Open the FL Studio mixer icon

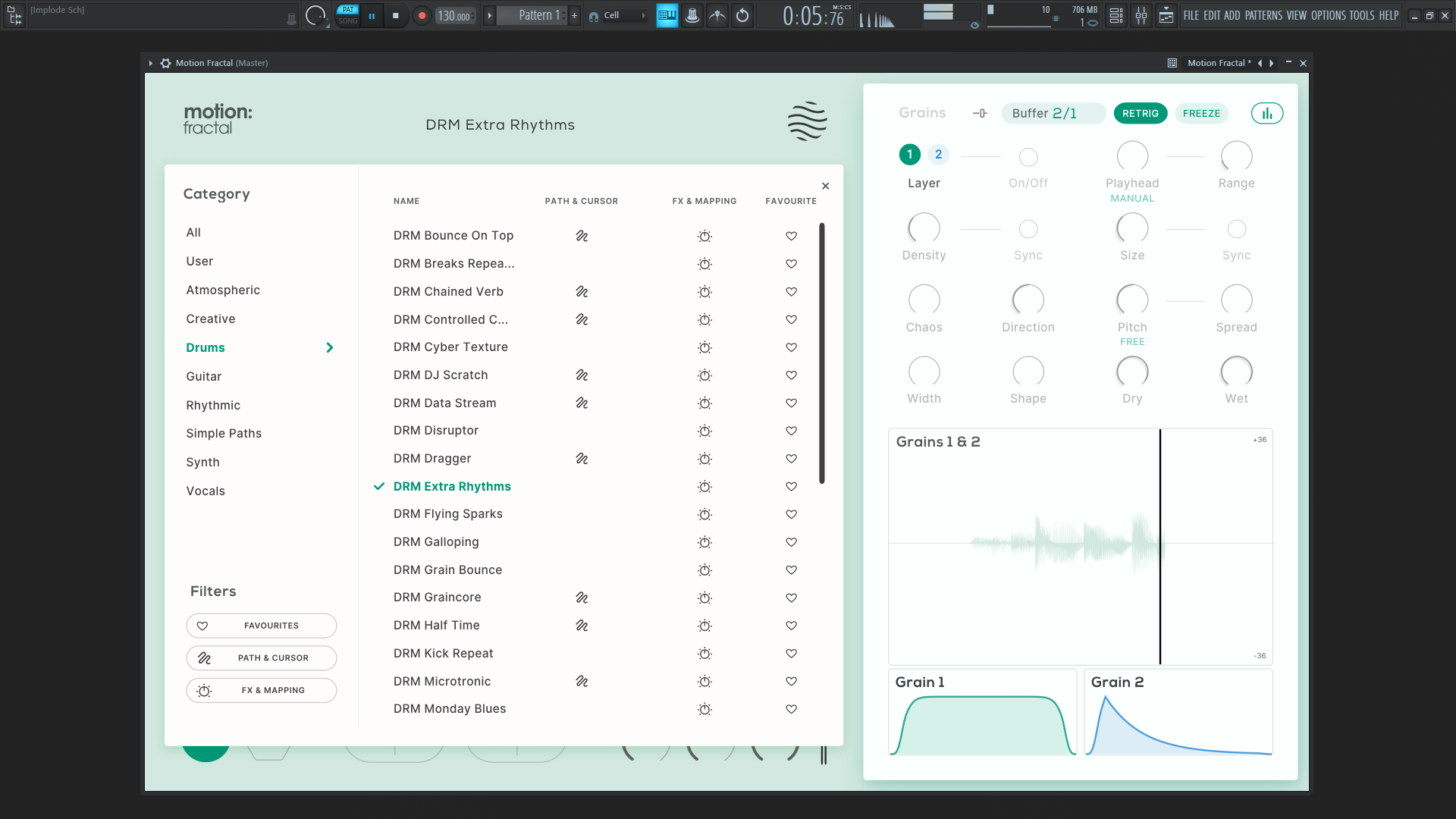(1141, 15)
